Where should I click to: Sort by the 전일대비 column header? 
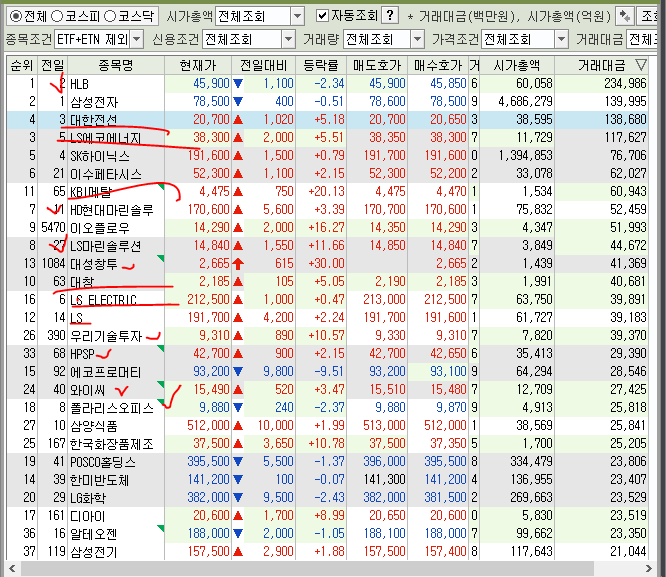click(263, 65)
